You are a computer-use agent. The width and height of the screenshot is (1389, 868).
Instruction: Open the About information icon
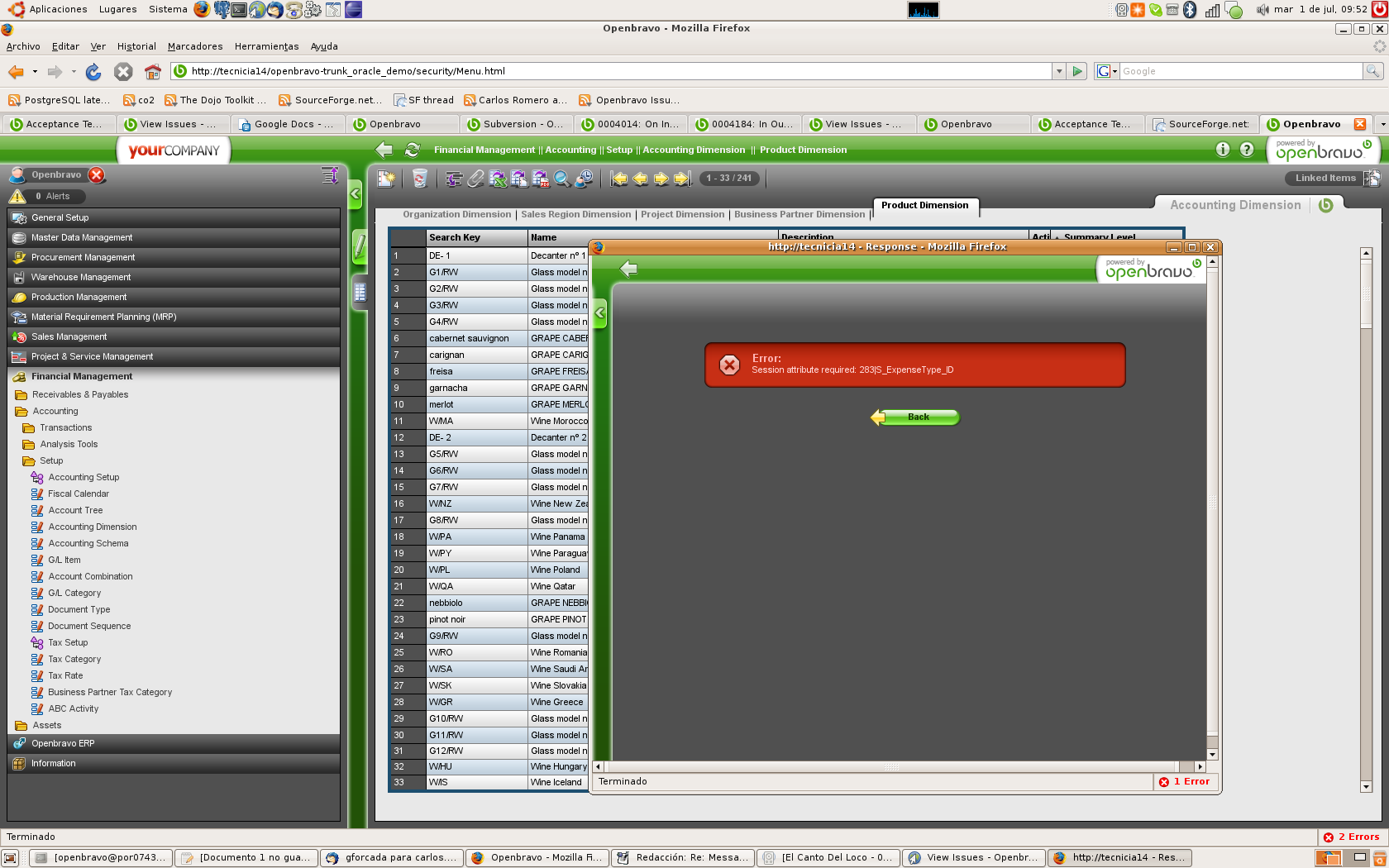click(1223, 150)
